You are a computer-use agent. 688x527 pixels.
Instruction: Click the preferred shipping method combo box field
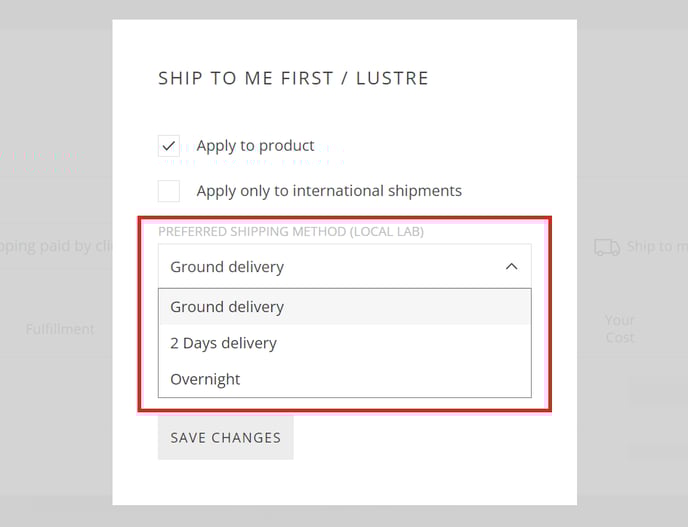tap(344, 266)
